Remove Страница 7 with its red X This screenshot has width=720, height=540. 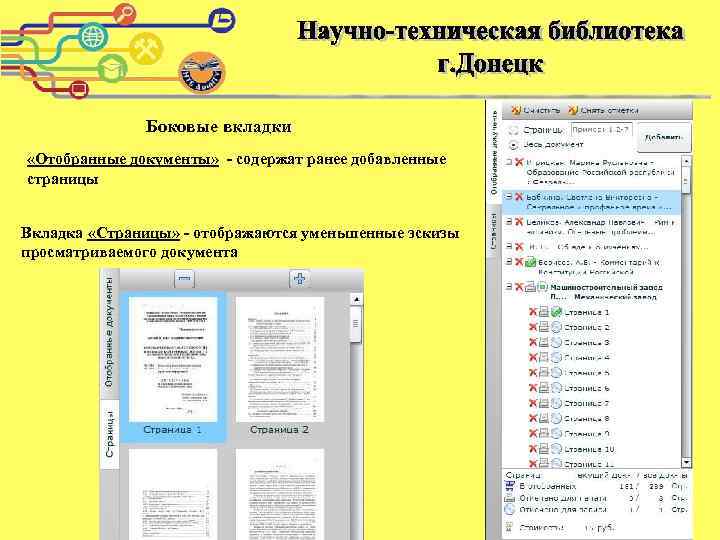[533, 403]
